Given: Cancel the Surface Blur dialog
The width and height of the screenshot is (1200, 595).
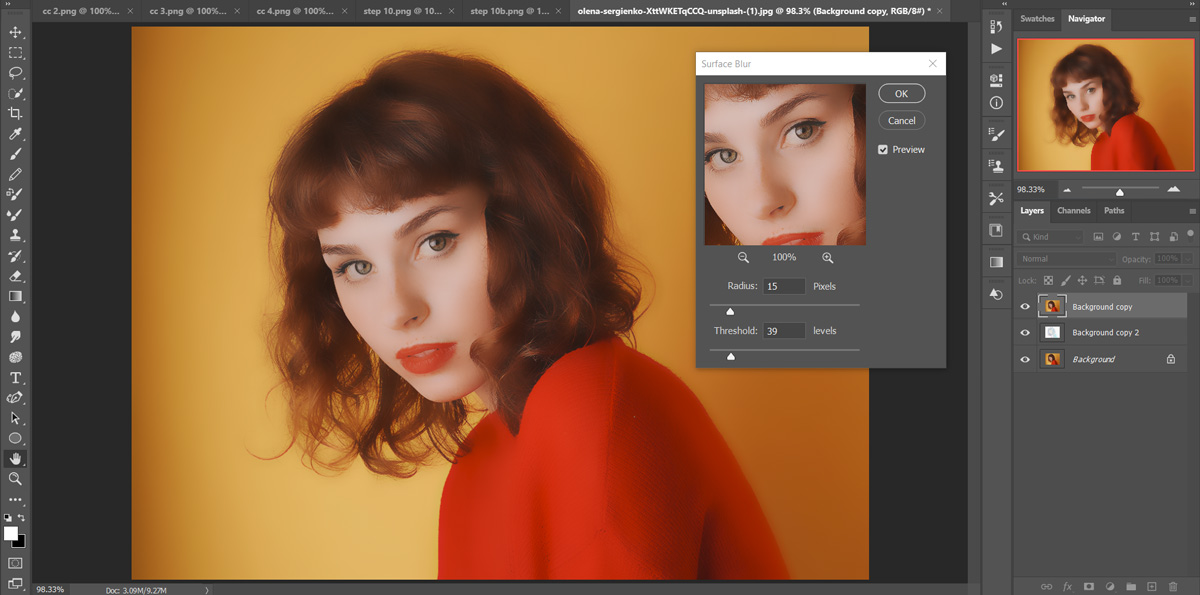Looking at the screenshot, I should click(x=901, y=120).
